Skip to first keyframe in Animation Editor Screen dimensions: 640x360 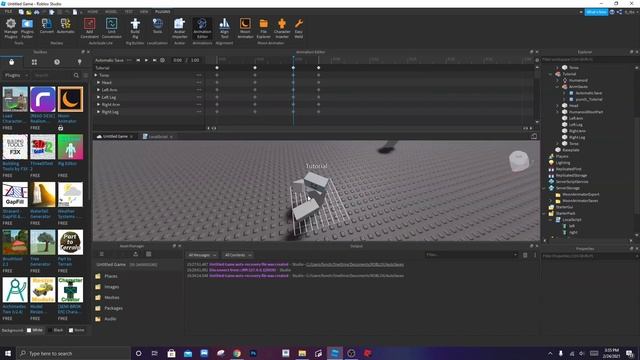(138, 60)
